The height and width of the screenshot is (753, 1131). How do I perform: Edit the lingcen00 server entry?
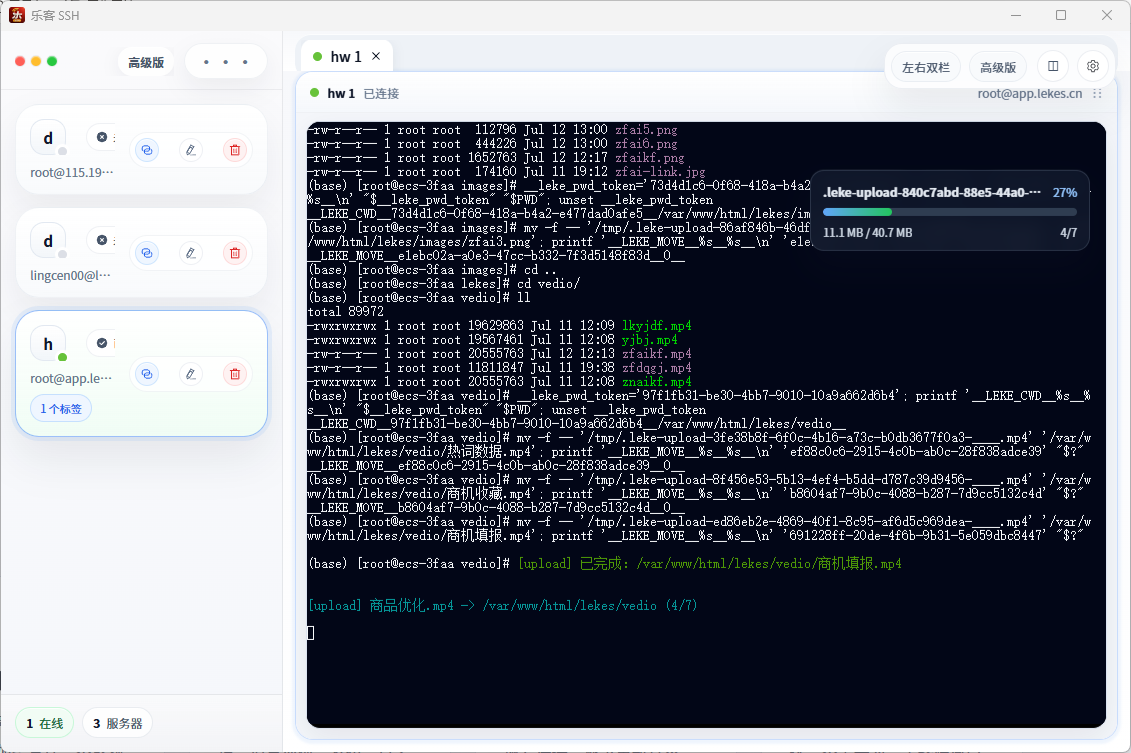[190, 253]
